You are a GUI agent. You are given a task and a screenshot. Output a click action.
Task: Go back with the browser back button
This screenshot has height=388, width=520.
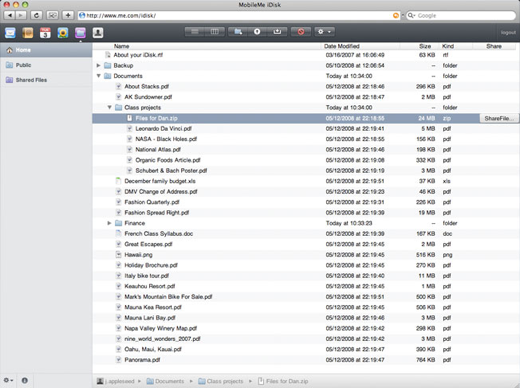(10, 15)
